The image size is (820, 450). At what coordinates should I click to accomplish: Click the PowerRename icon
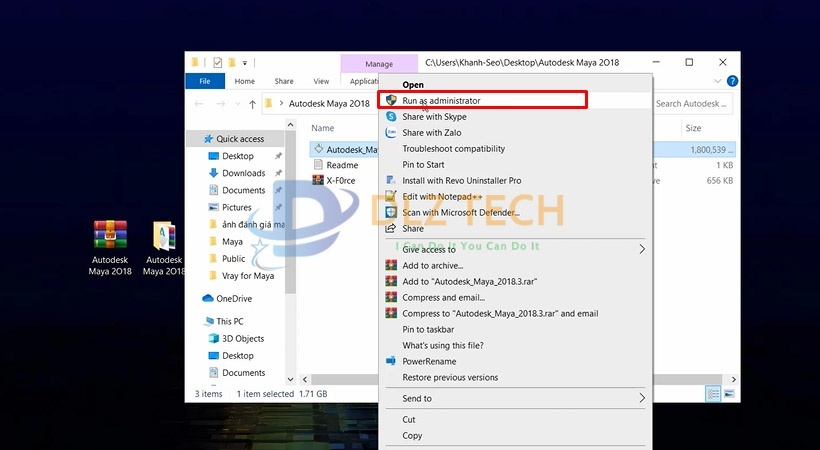tap(391, 361)
